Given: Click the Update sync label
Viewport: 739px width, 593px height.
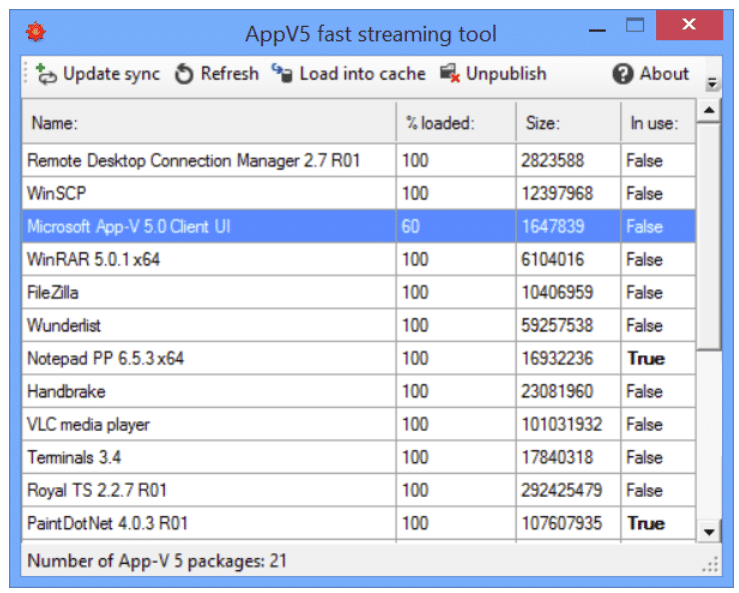Looking at the screenshot, I should (x=111, y=74).
